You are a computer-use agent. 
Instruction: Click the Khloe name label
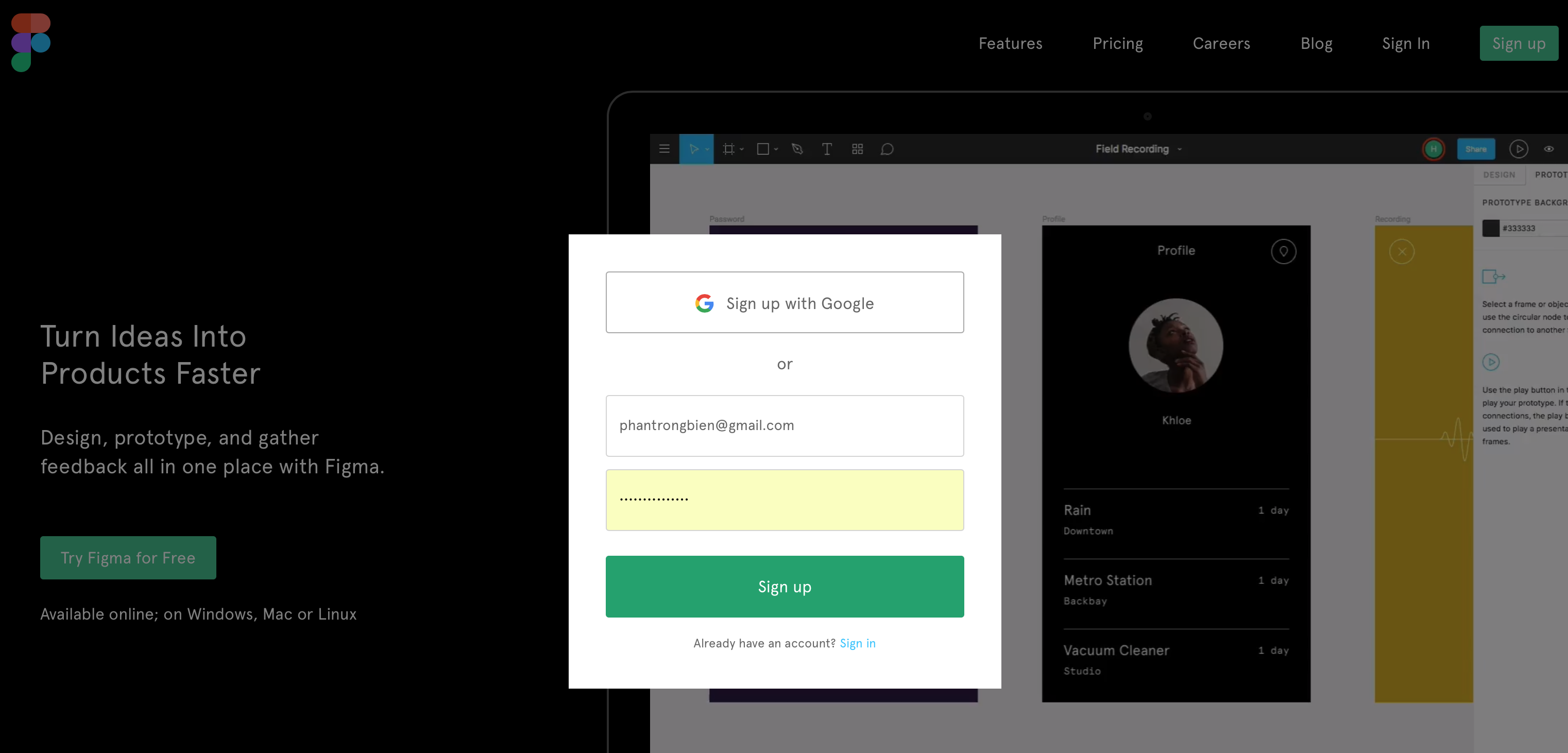1176,420
